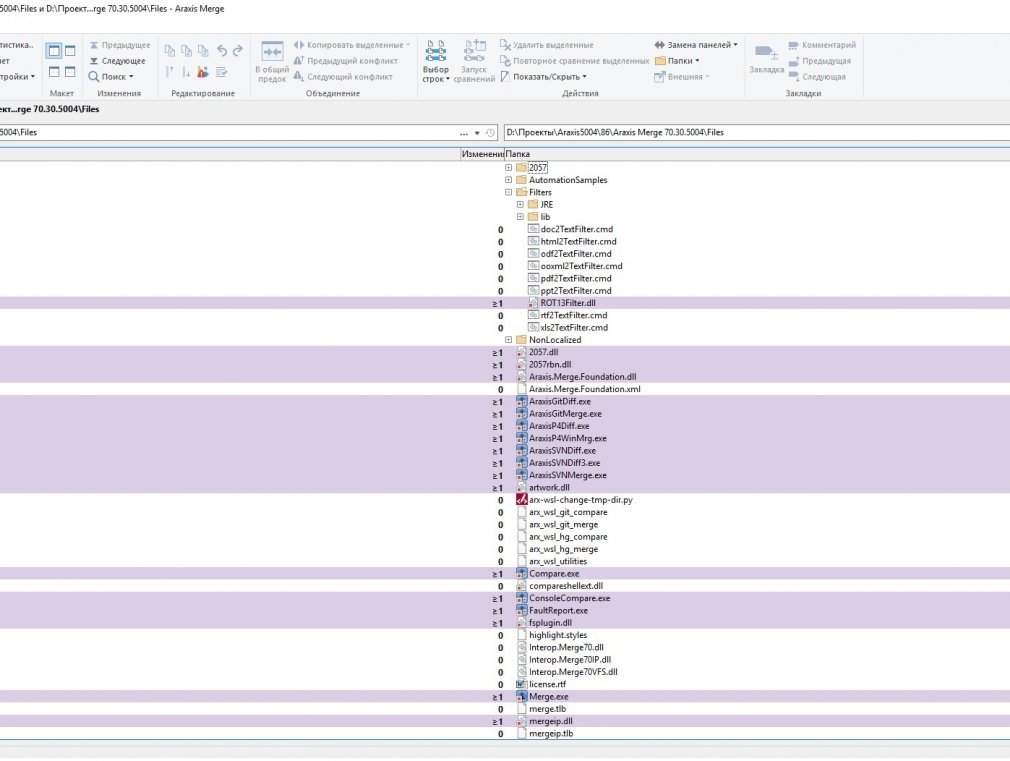Click the left path history clock icon
1010x761 pixels.
click(x=490, y=133)
